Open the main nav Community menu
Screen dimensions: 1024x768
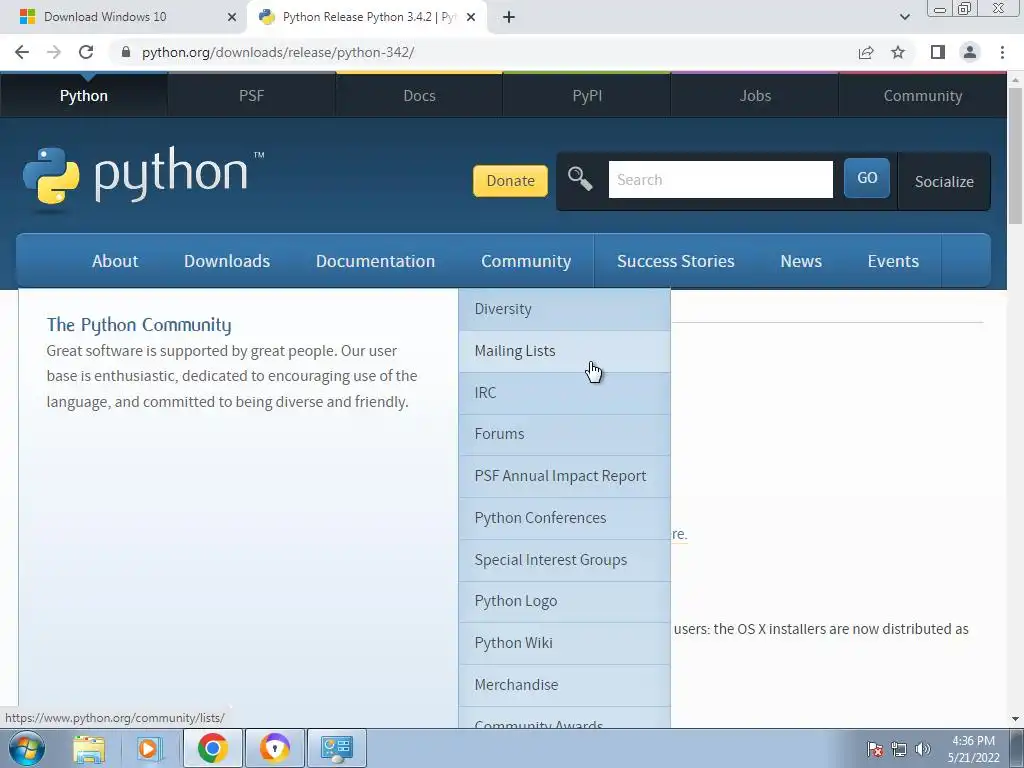(x=526, y=261)
